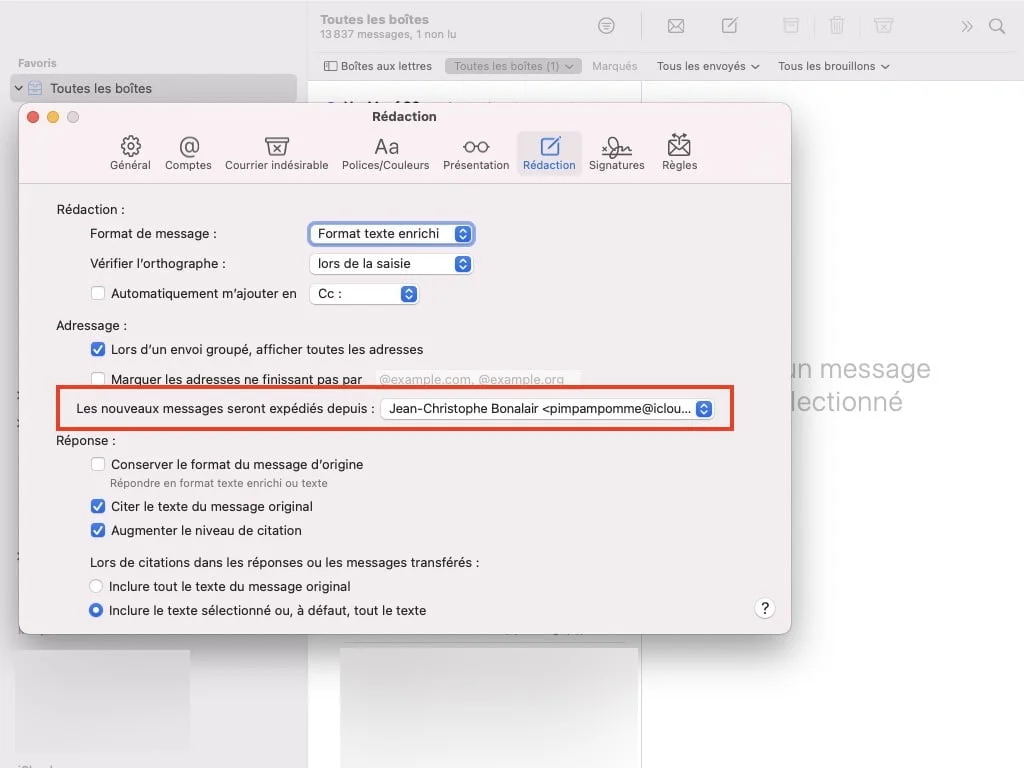Open the Cc dropdown for auto-adding yourself
Image resolution: width=1024 pixels, height=768 pixels.
[x=364, y=294]
